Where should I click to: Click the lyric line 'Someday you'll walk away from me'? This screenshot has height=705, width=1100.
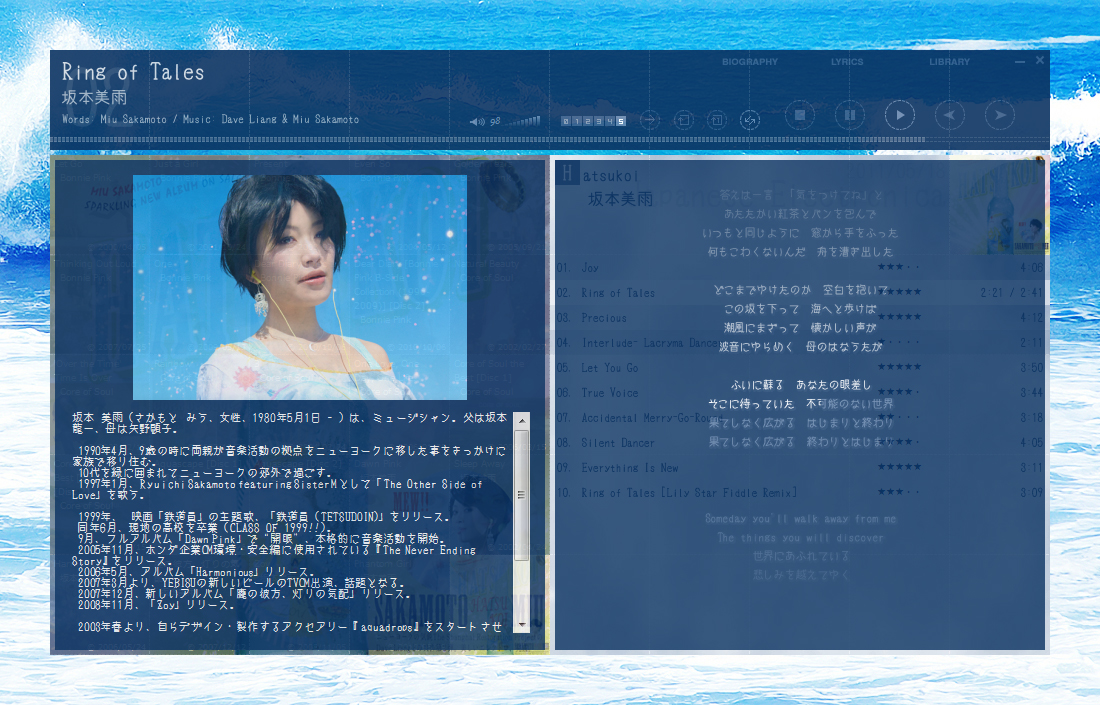(800, 519)
